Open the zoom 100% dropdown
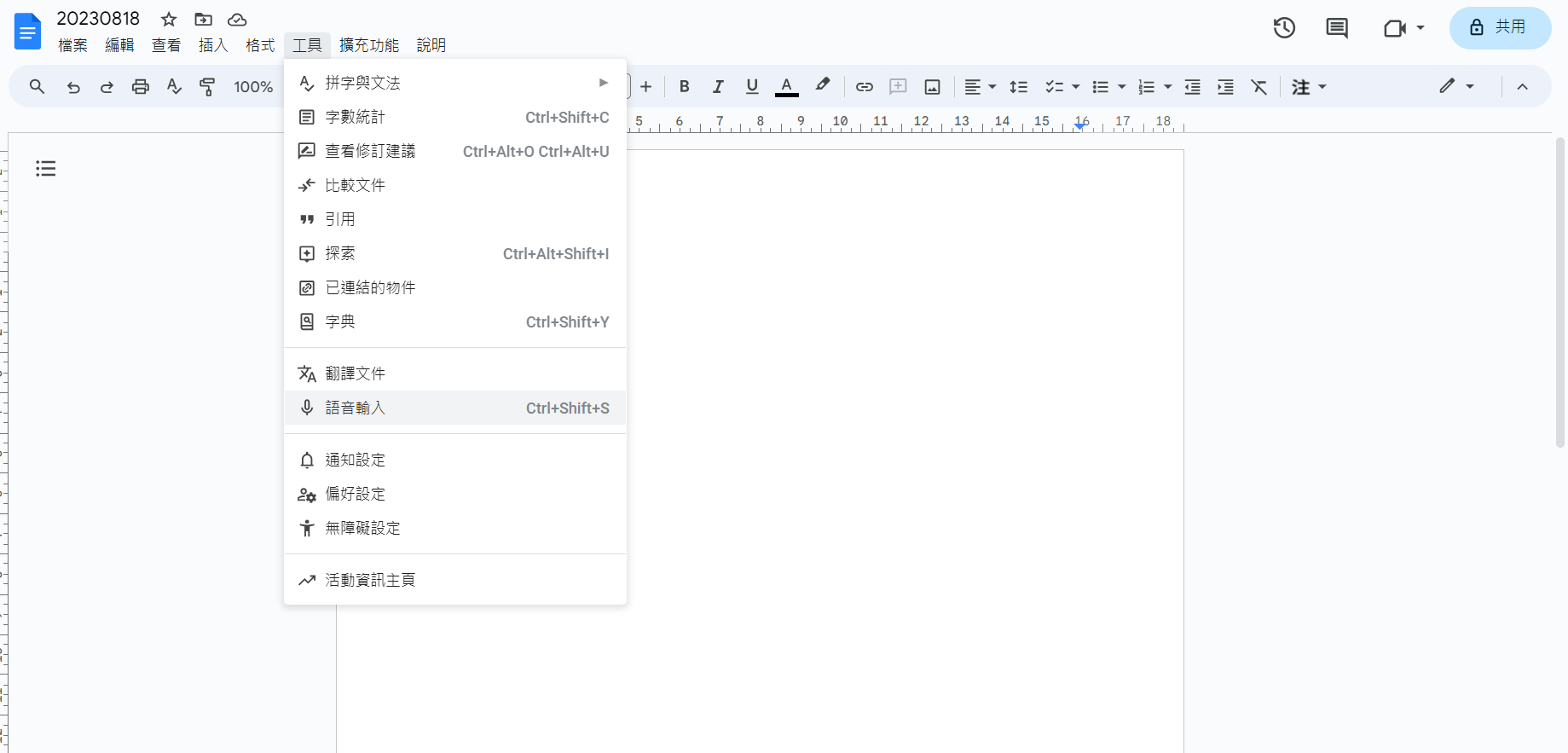This screenshot has height=753, width=1568. [x=253, y=87]
